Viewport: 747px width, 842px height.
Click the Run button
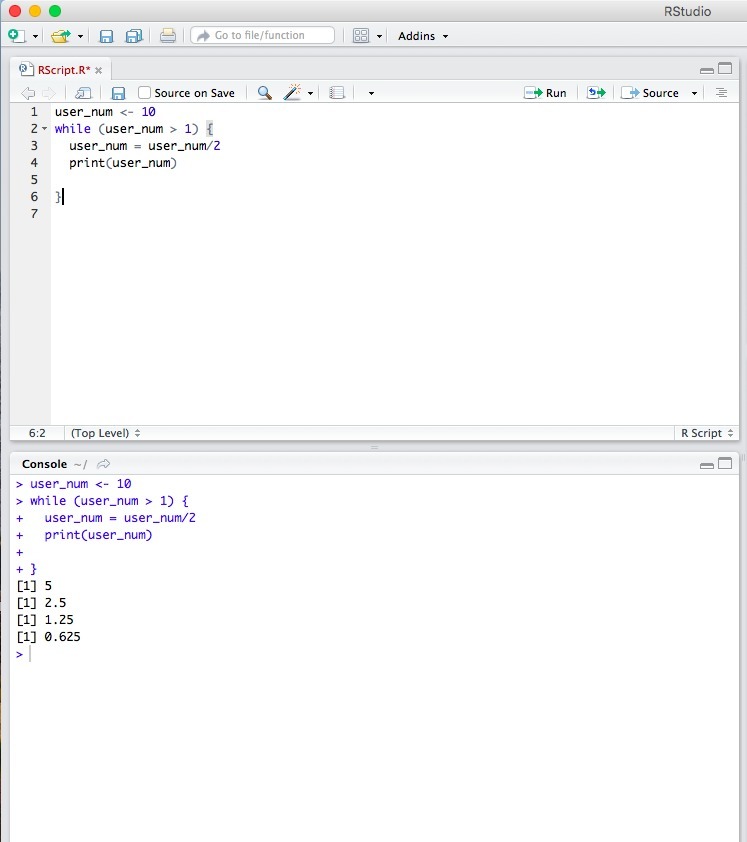pos(546,93)
